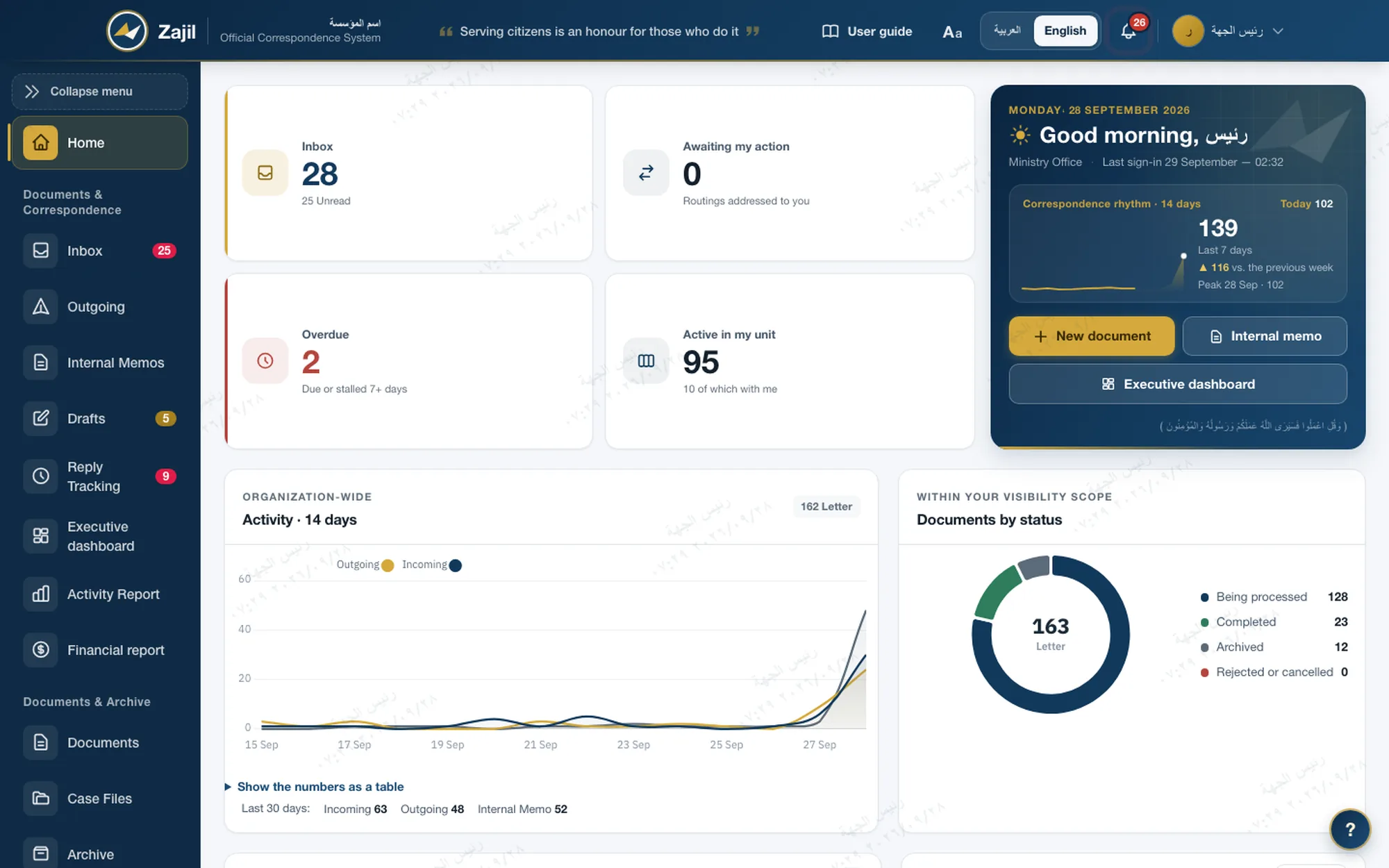Click the Today 102 label
1389x868 pixels.
tap(1306, 203)
